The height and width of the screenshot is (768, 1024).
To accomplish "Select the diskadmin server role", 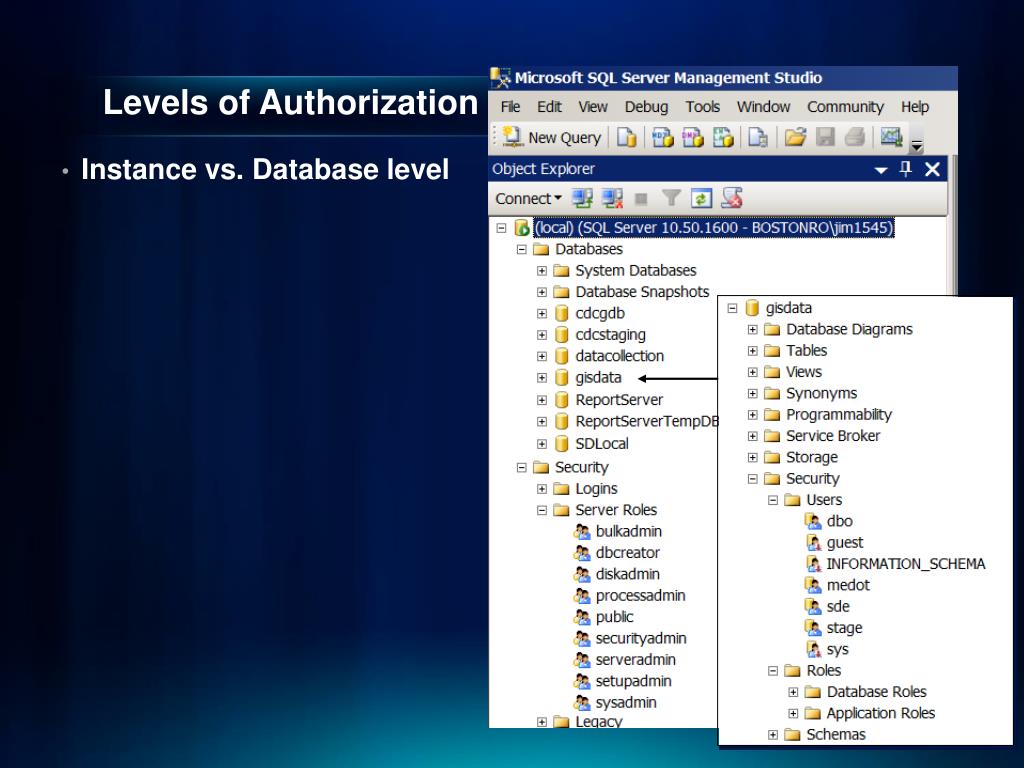I will (x=628, y=574).
